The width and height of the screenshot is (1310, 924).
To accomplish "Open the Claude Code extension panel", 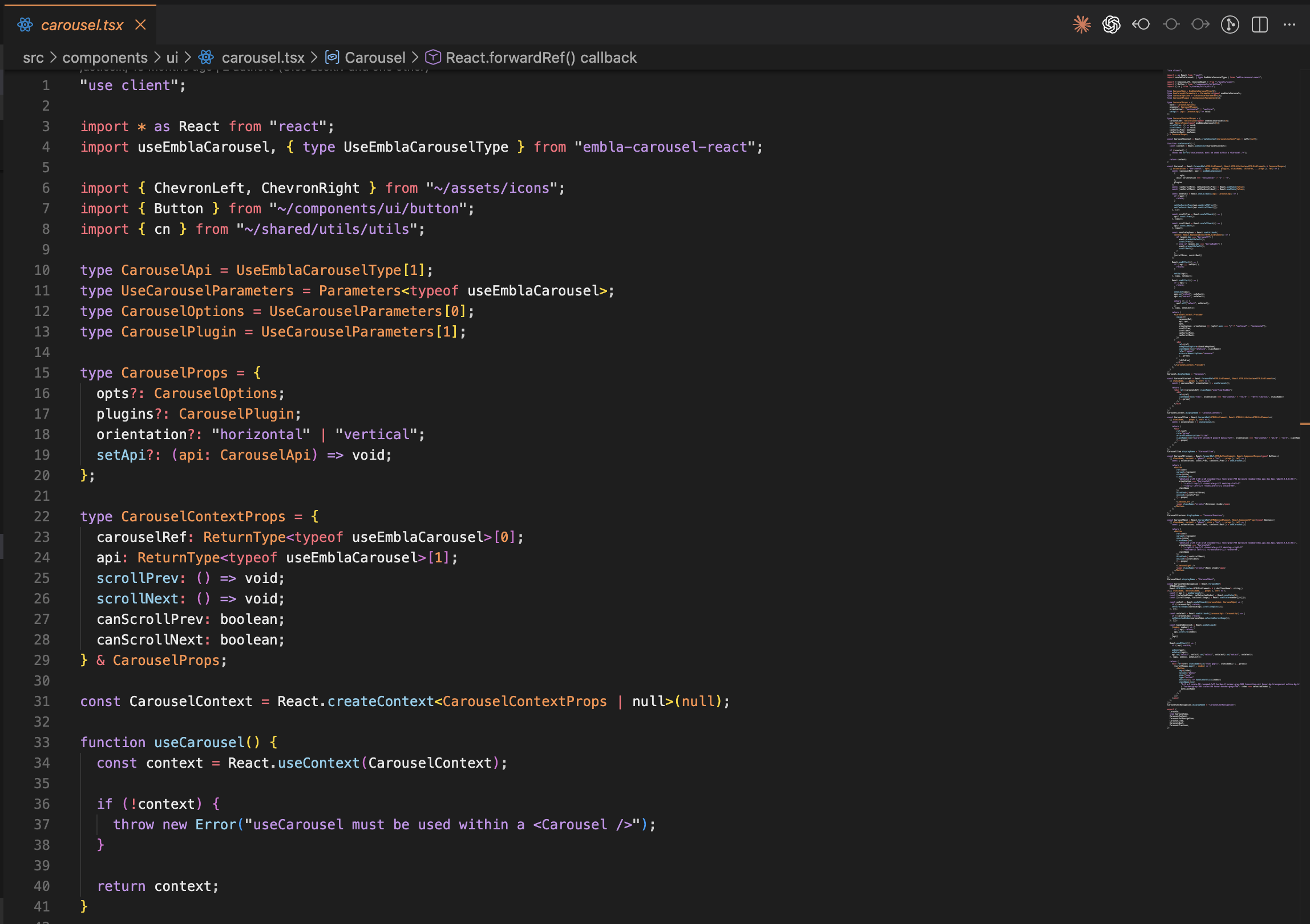I will coord(1081,25).
